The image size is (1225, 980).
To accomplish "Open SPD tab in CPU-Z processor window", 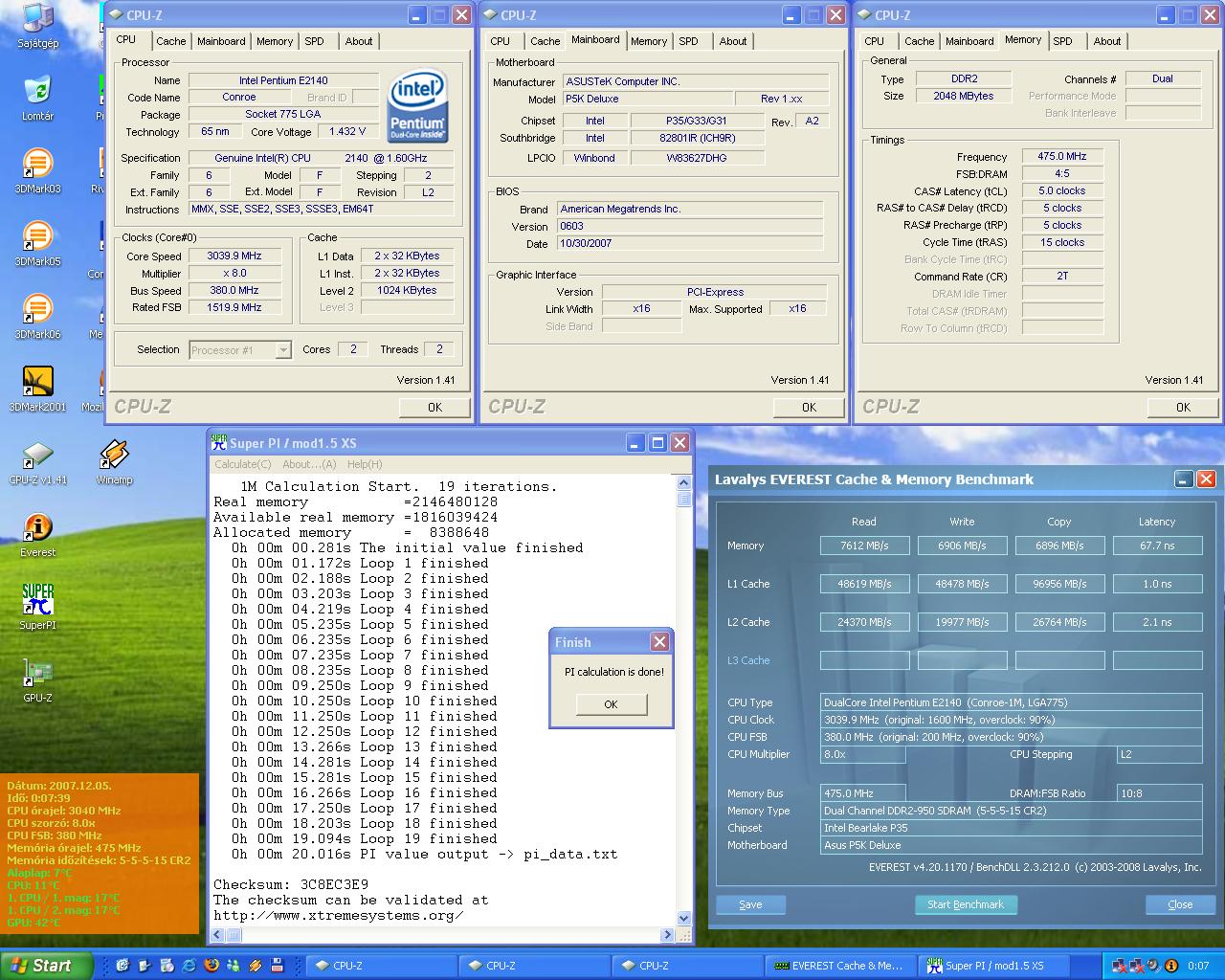I will [314, 41].
